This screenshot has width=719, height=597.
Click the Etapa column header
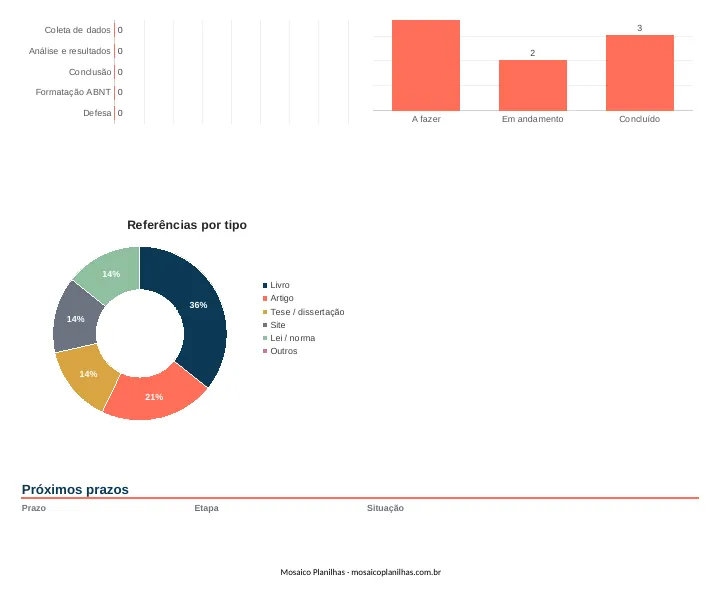click(206, 508)
